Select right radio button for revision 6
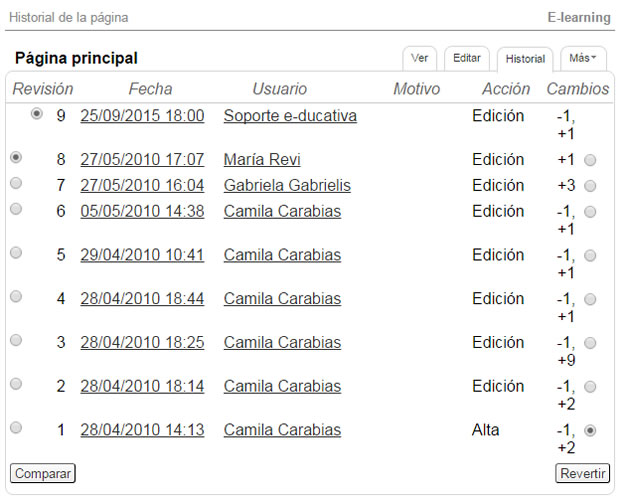 click(x=590, y=212)
